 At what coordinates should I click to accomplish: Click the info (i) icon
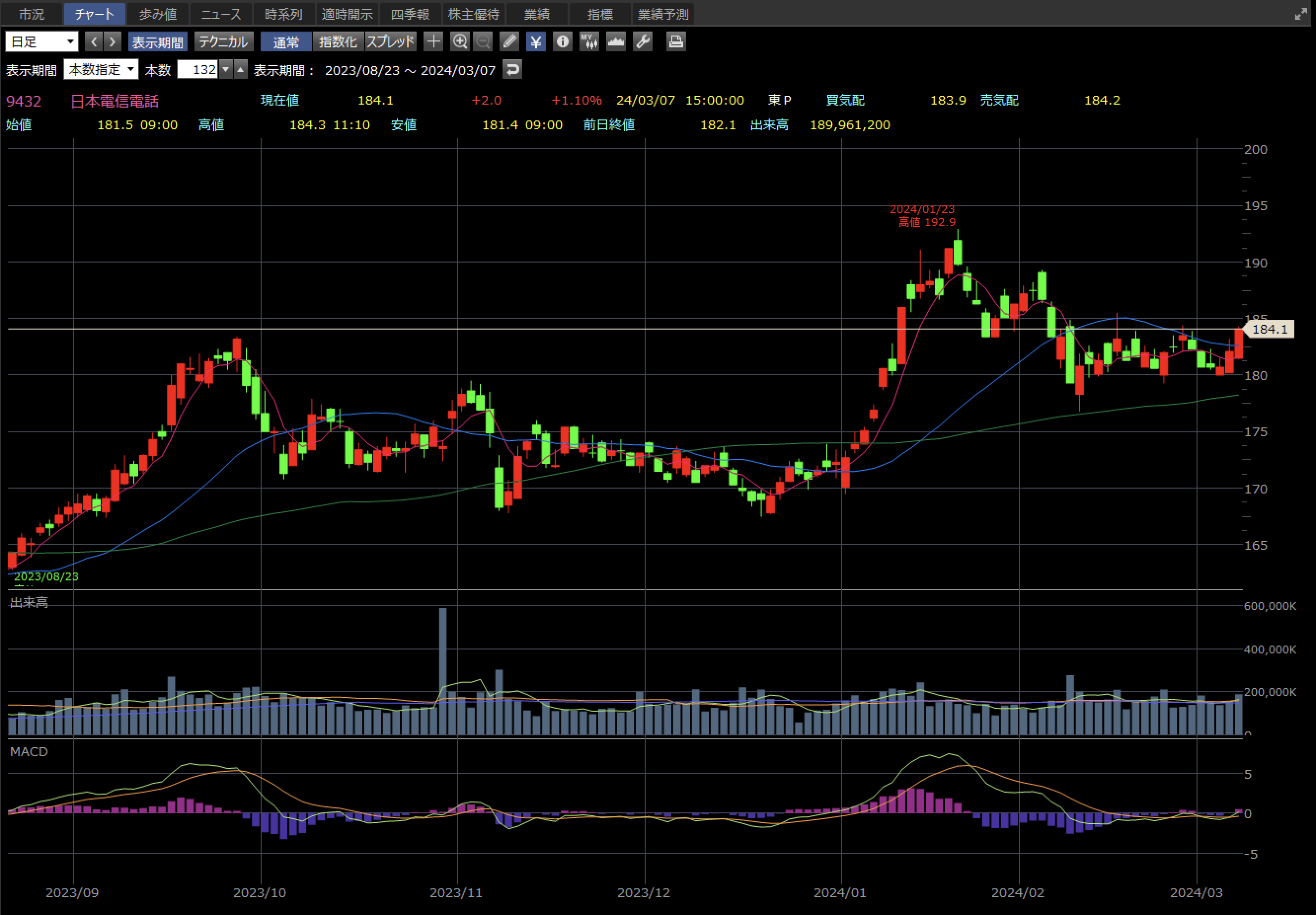pyautogui.click(x=562, y=42)
